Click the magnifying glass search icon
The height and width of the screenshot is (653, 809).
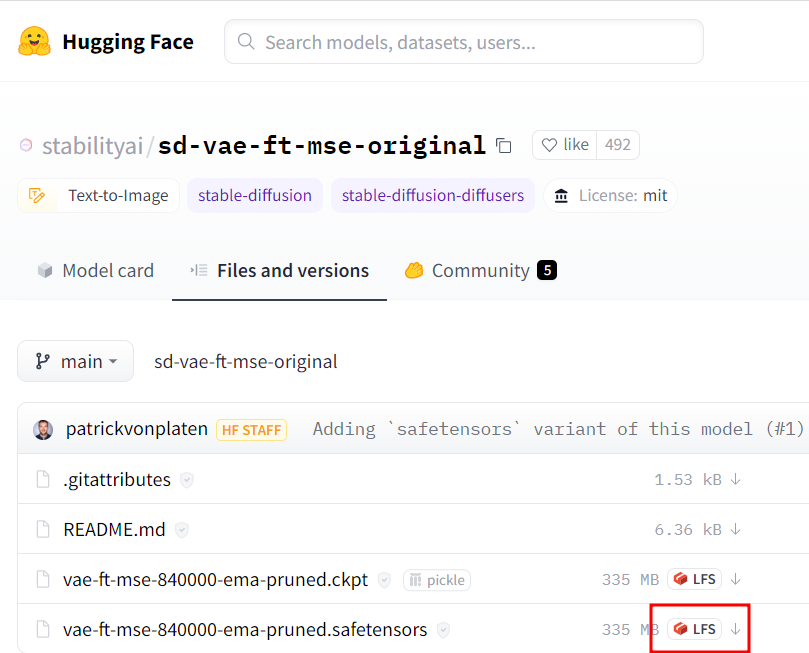point(246,42)
